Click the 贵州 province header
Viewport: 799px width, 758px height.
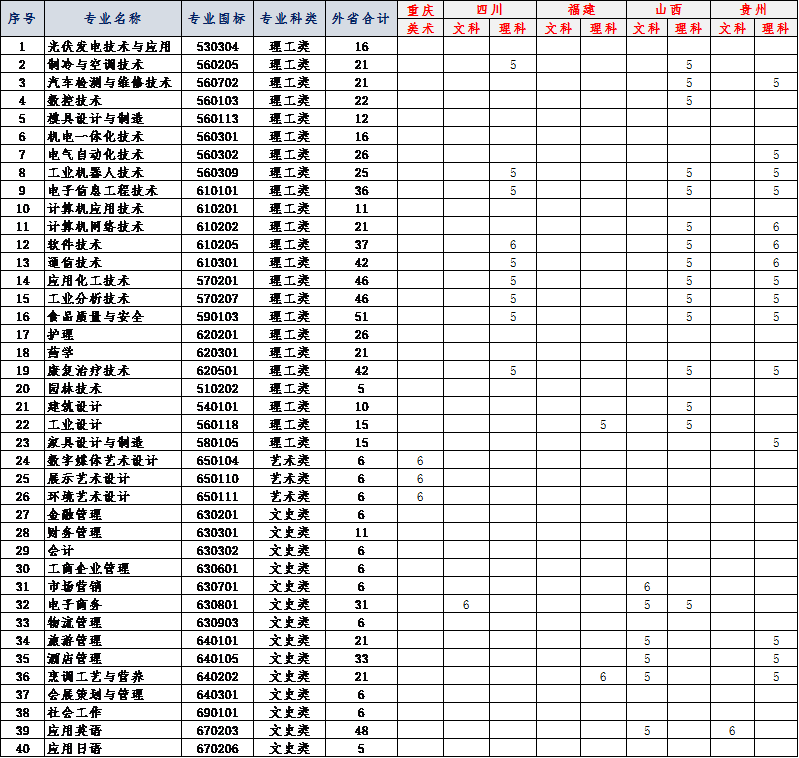[754, 10]
